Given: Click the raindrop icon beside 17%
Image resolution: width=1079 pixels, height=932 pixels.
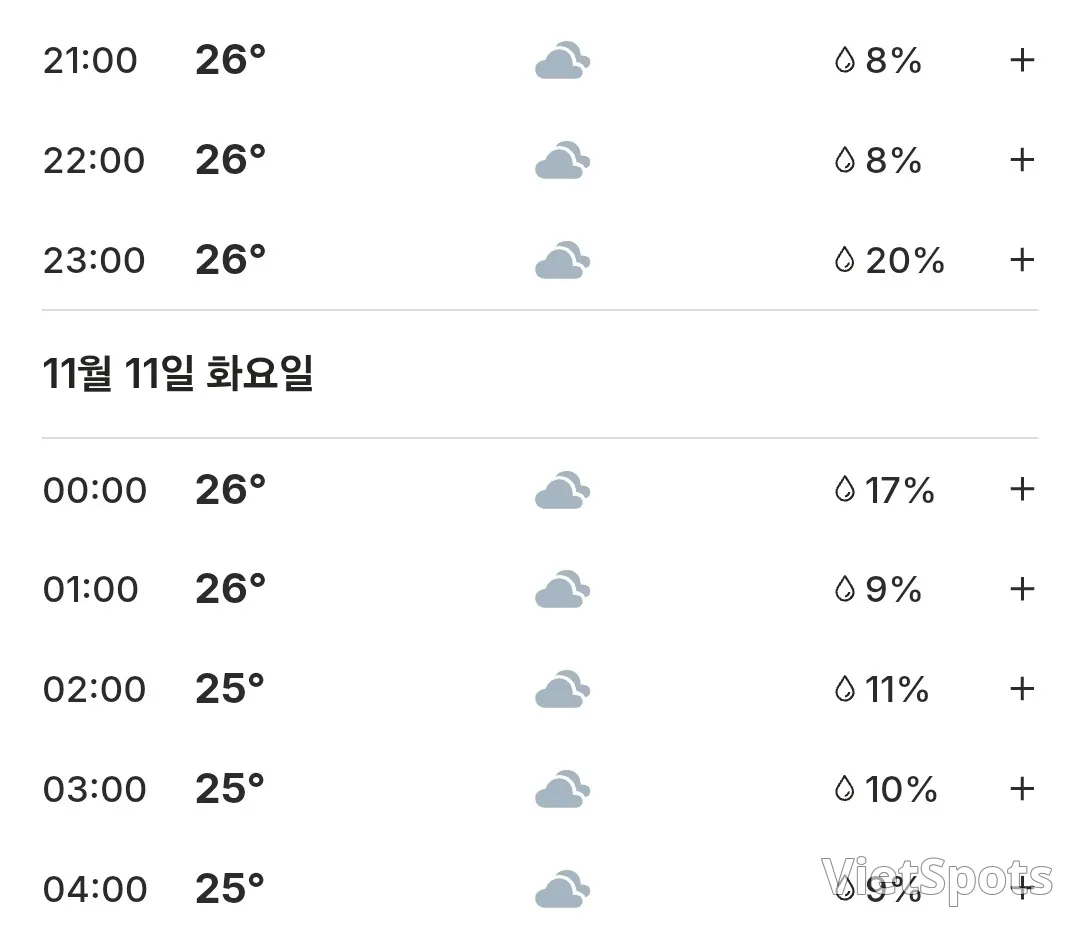Looking at the screenshot, I should tap(844, 490).
